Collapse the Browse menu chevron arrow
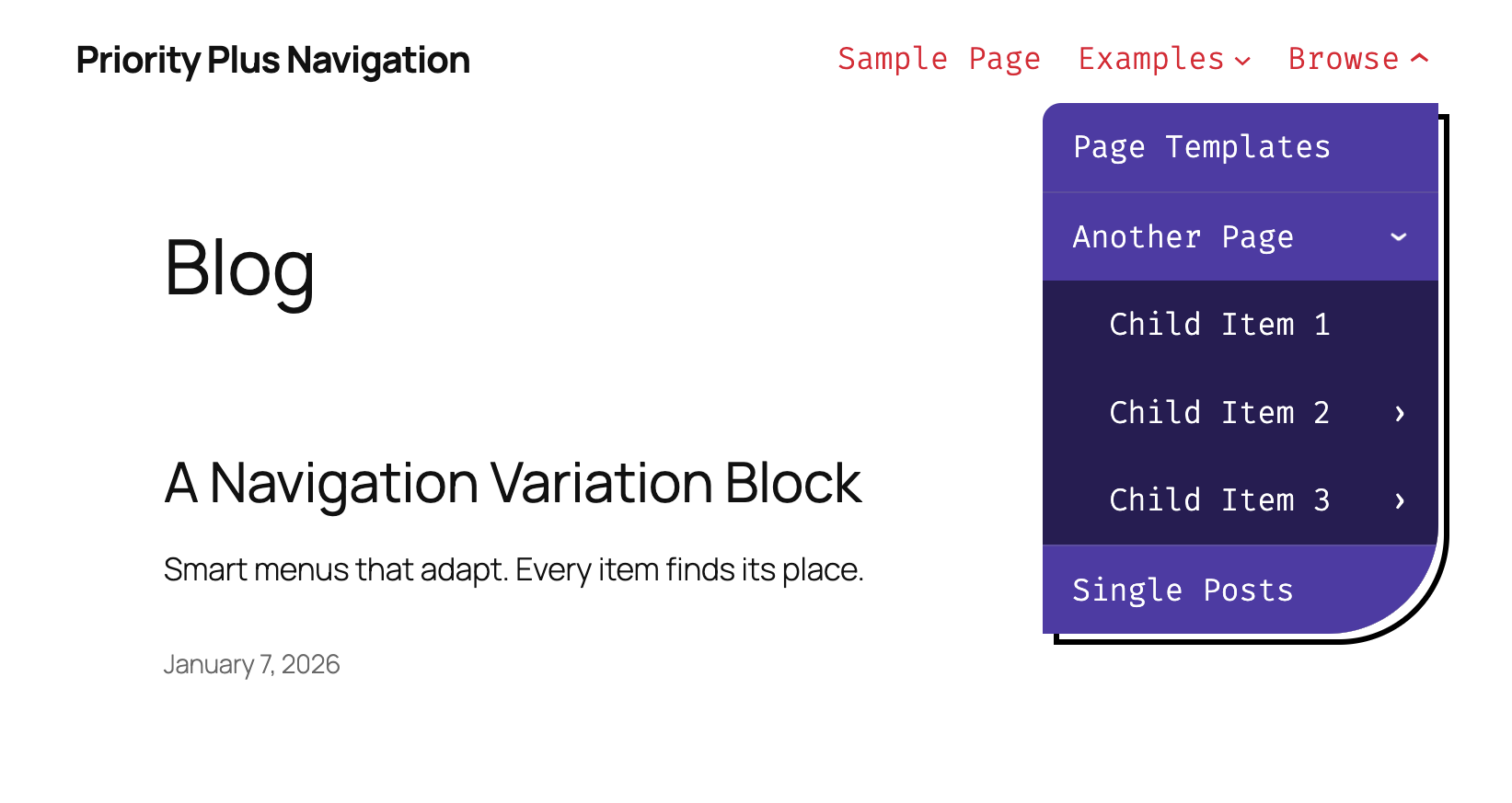 (x=1420, y=59)
